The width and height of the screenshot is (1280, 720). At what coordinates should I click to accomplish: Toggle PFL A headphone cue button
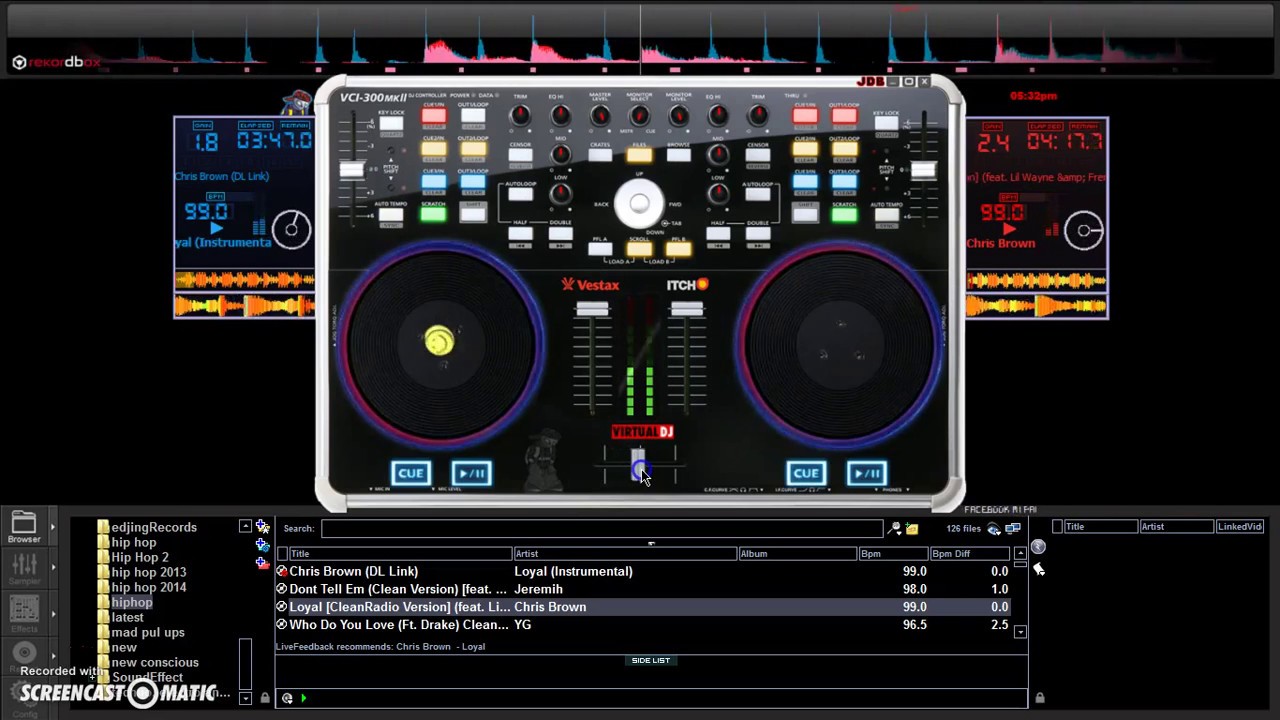pyautogui.click(x=600, y=248)
